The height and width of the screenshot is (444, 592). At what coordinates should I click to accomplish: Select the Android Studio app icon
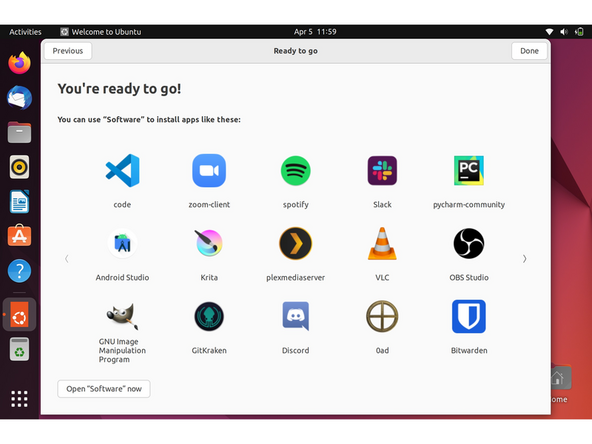122,244
